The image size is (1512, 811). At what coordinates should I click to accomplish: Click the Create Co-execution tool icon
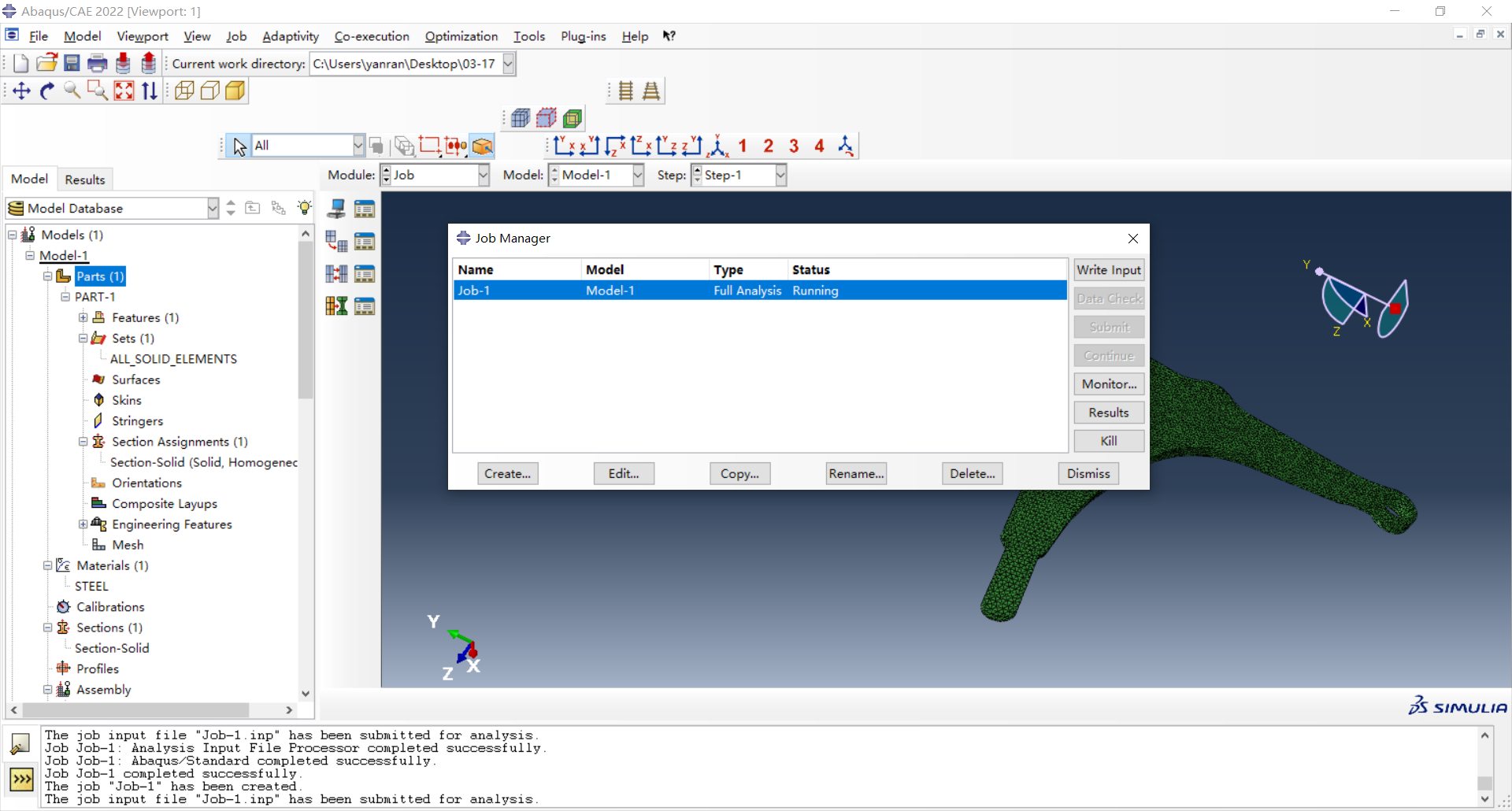[x=336, y=273]
